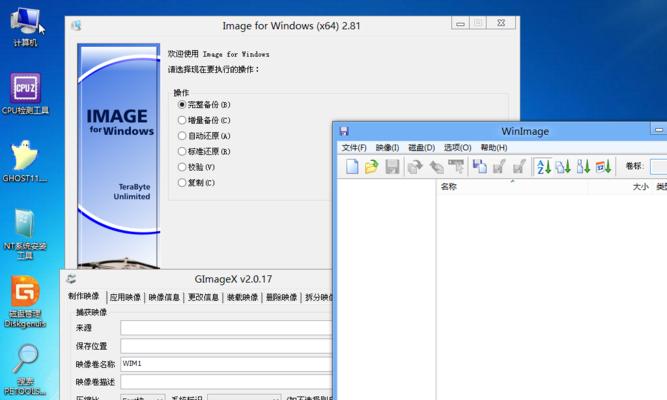Click the GImageX title bar icon
Image resolution: width=667 pixels, height=400 pixels.
click(x=71, y=279)
